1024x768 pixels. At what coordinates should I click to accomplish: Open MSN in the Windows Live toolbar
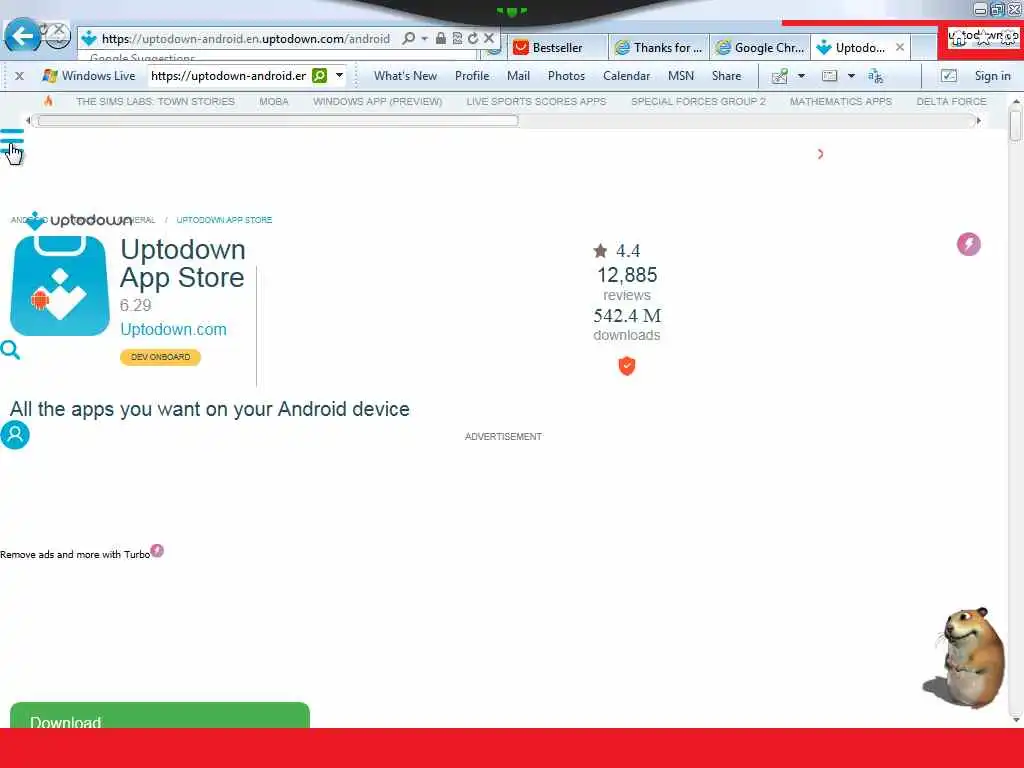pyautogui.click(x=680, y=76)
